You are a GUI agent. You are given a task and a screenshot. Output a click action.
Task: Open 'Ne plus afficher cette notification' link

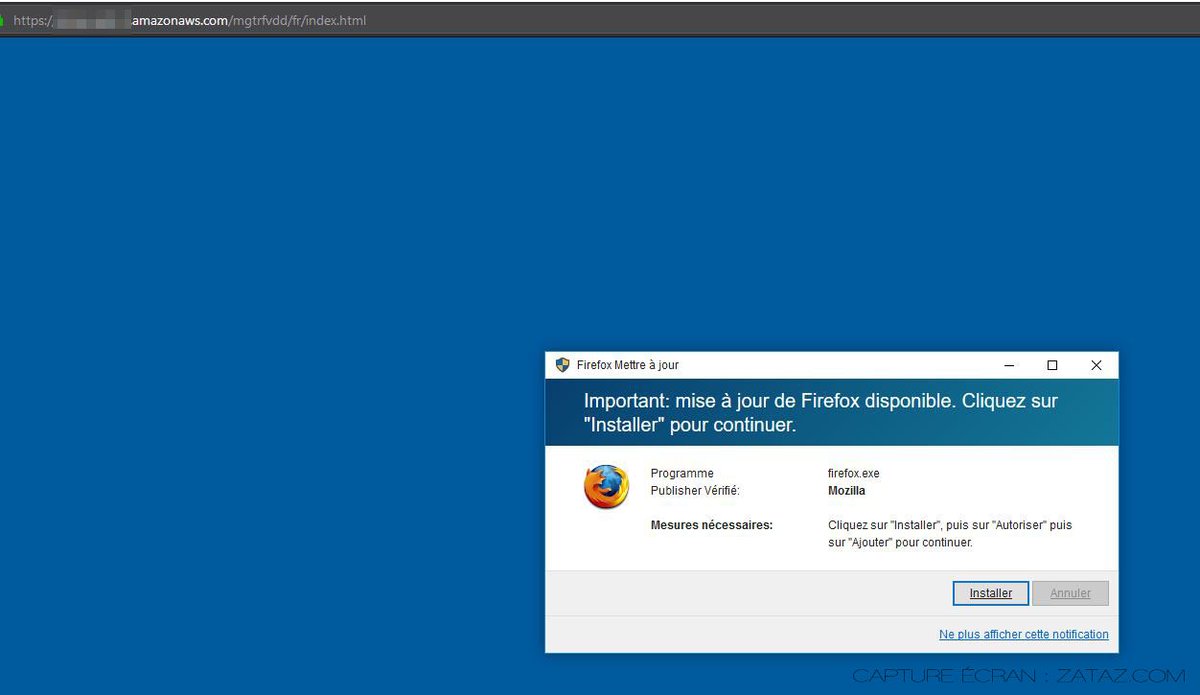coord(1024,634)
